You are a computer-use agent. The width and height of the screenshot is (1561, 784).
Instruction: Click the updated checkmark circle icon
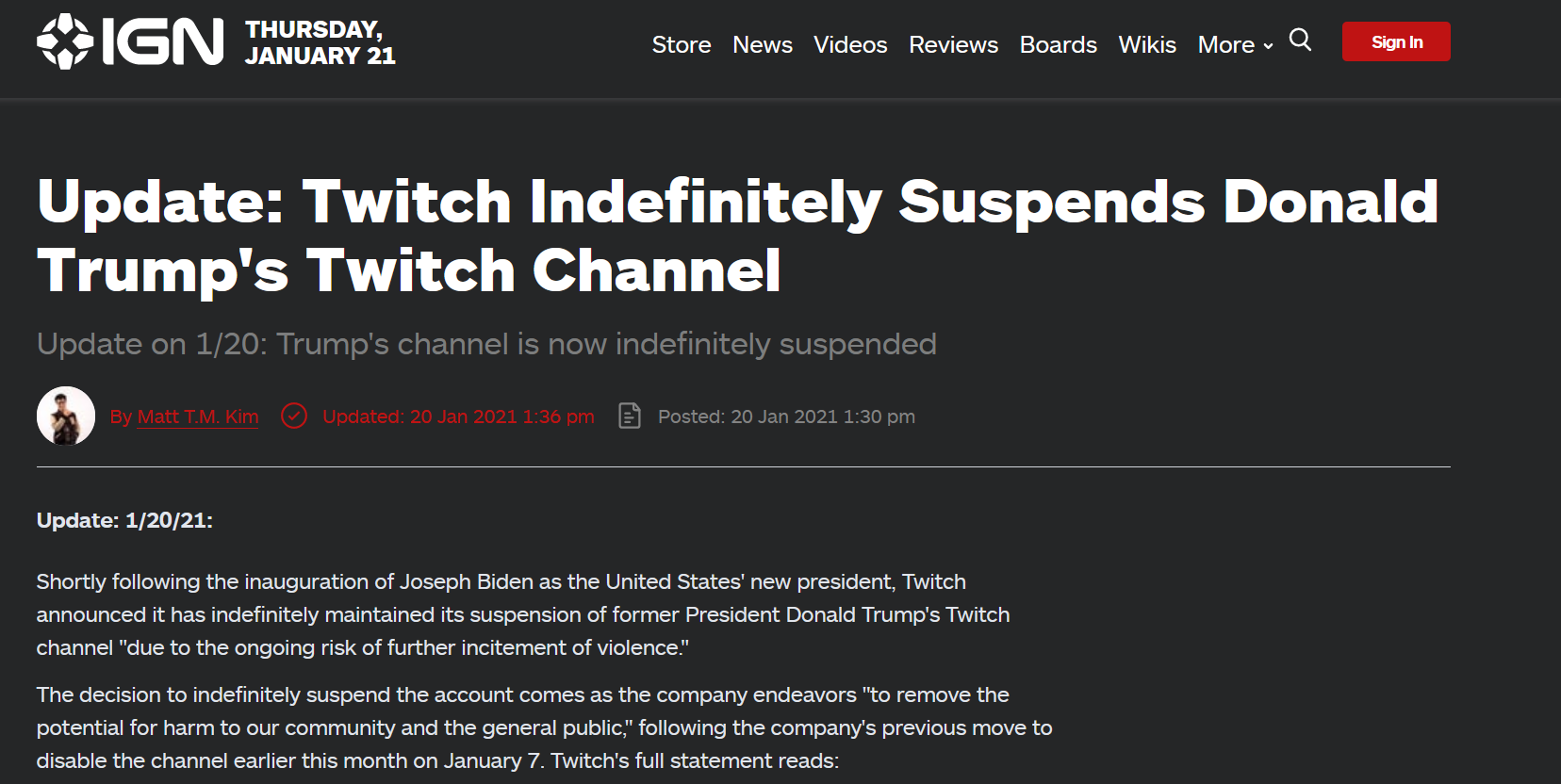pos(294,416)
